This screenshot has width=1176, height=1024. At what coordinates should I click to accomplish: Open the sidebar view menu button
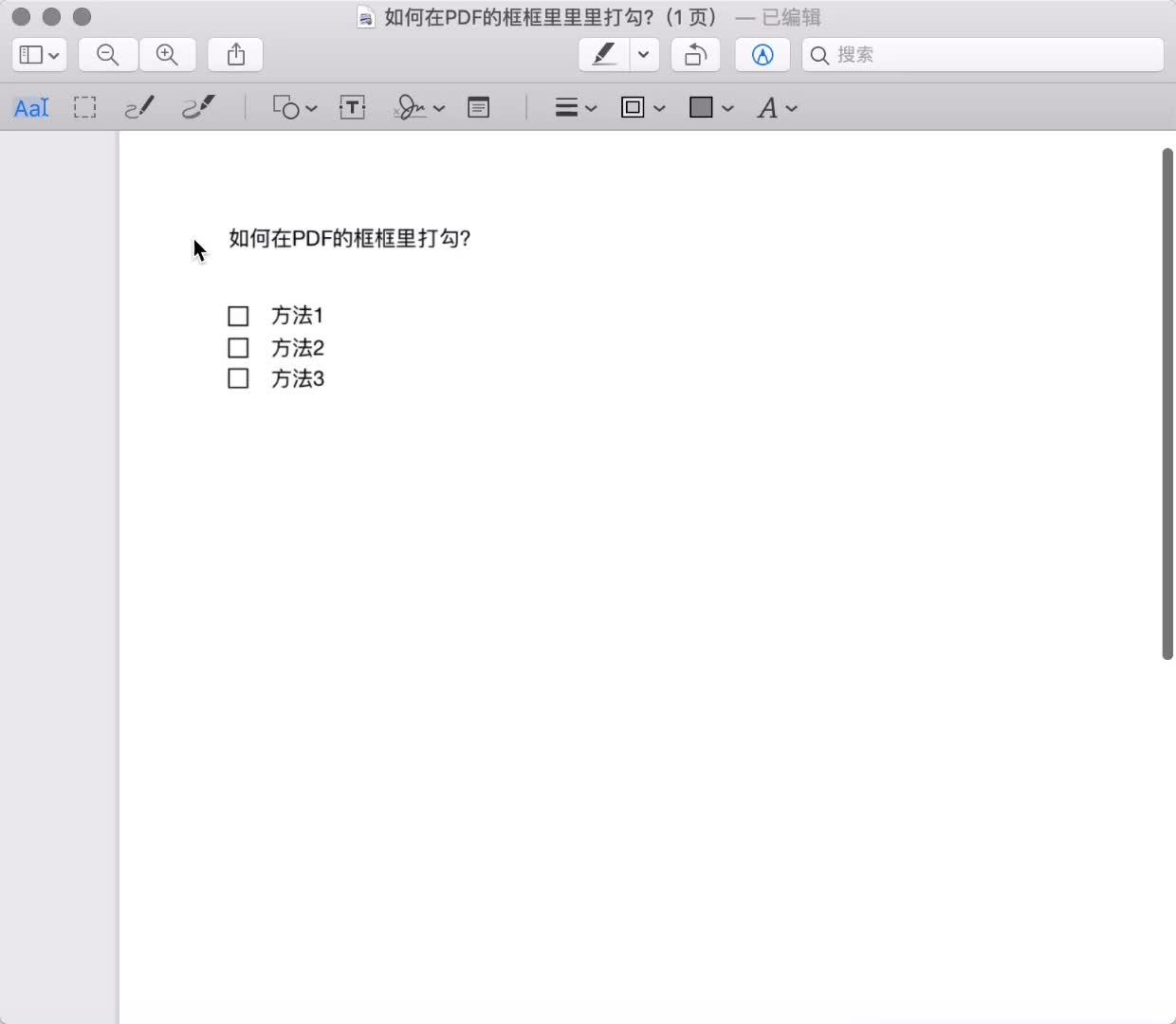(39, 55)
